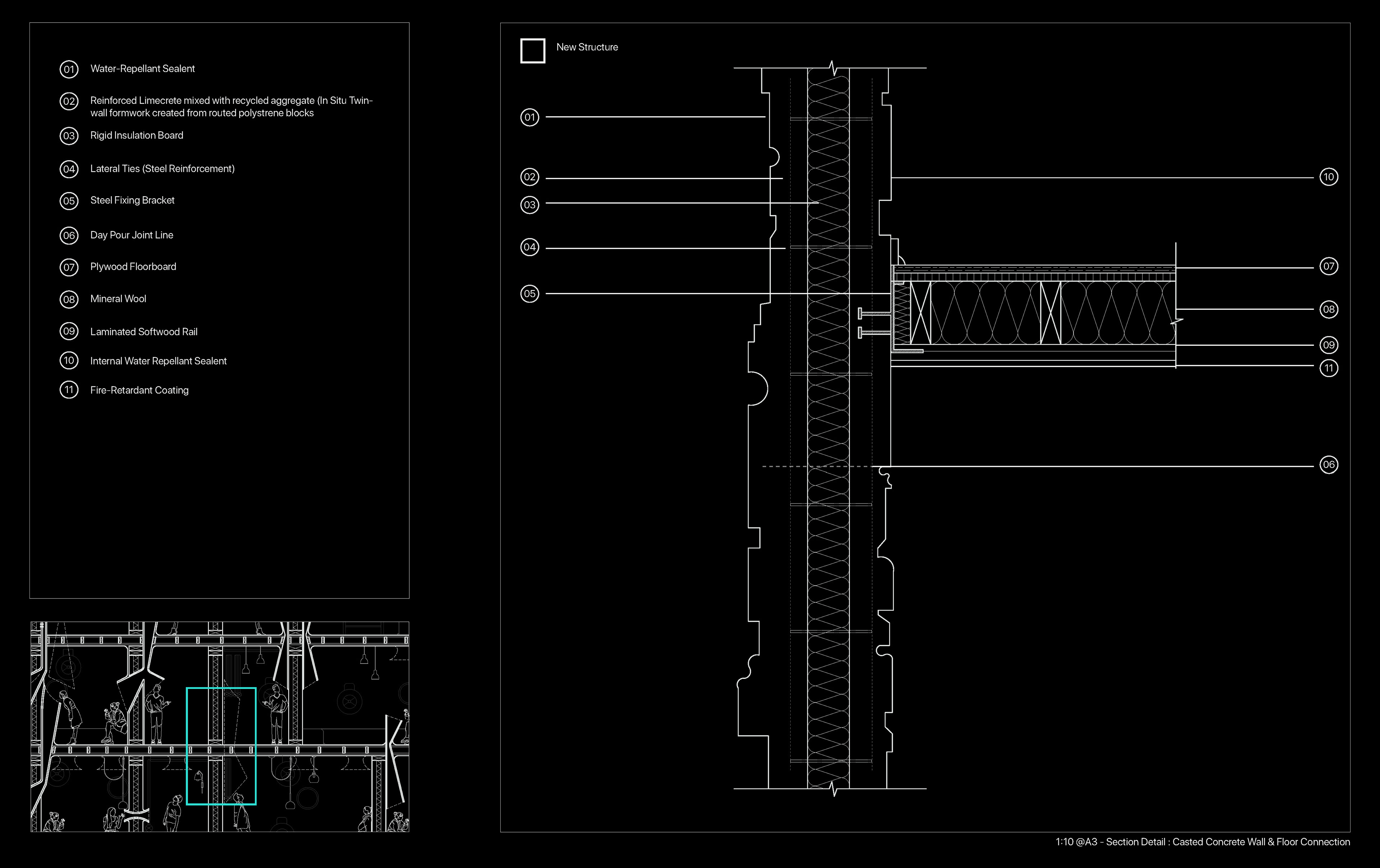Image resolution: width=1380 pixels, height=868 pixels.
Task: Click callout 03 left of wall section
Action: point(529,205)
